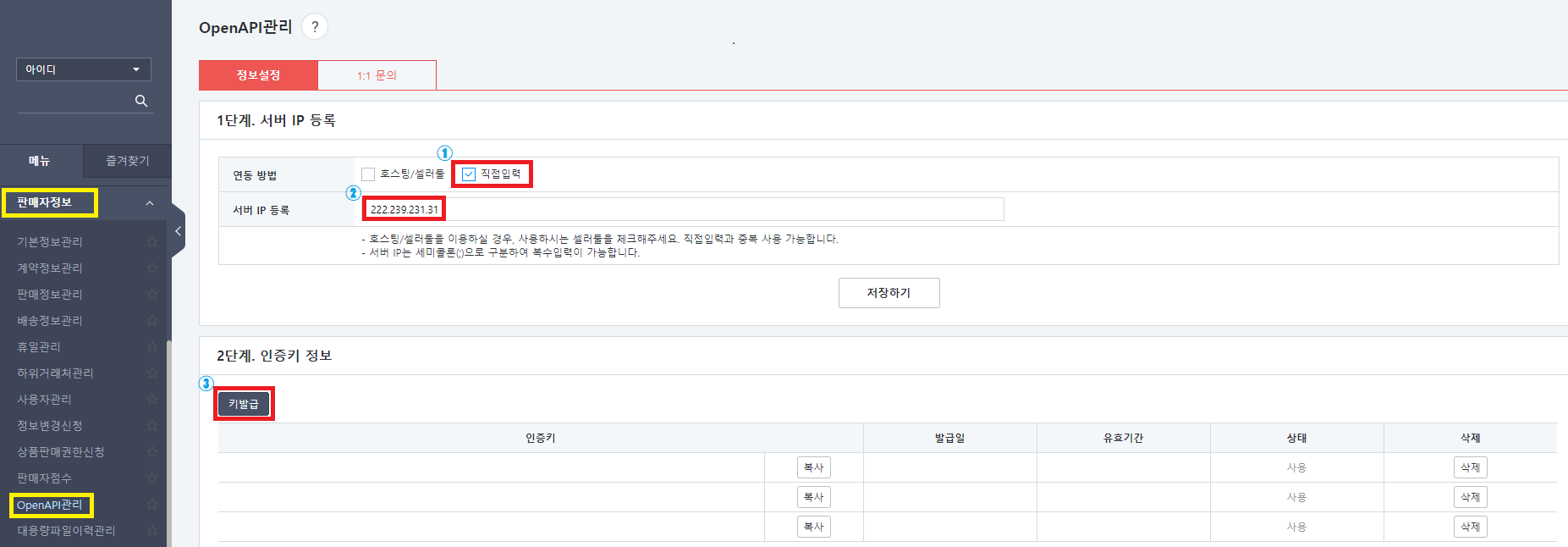
Task: Favorite 기본정보관리 with its star icon
Action: click(152, 242)
